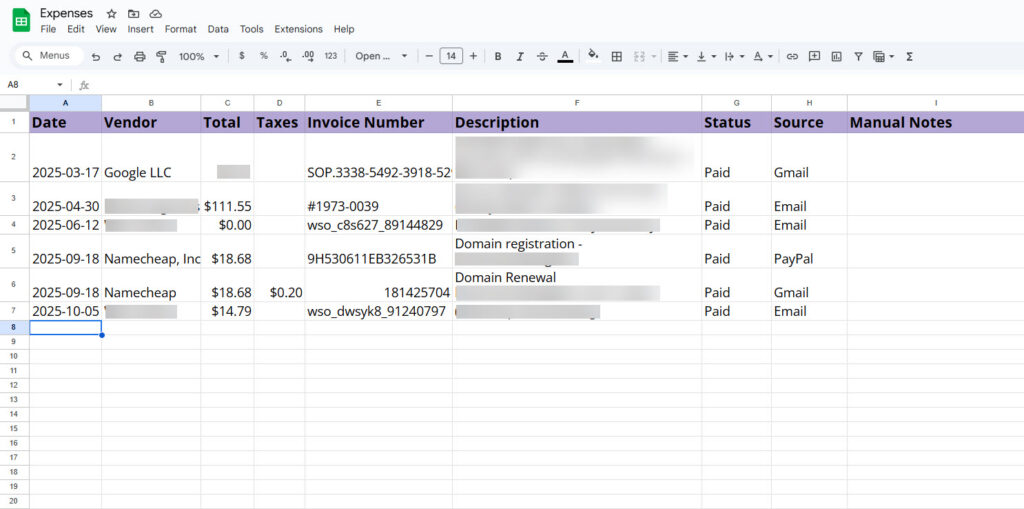This screenshot has height=509, width=1024.
Task: Click the Invoice Number header cell
Action: (x=378, y=122)
